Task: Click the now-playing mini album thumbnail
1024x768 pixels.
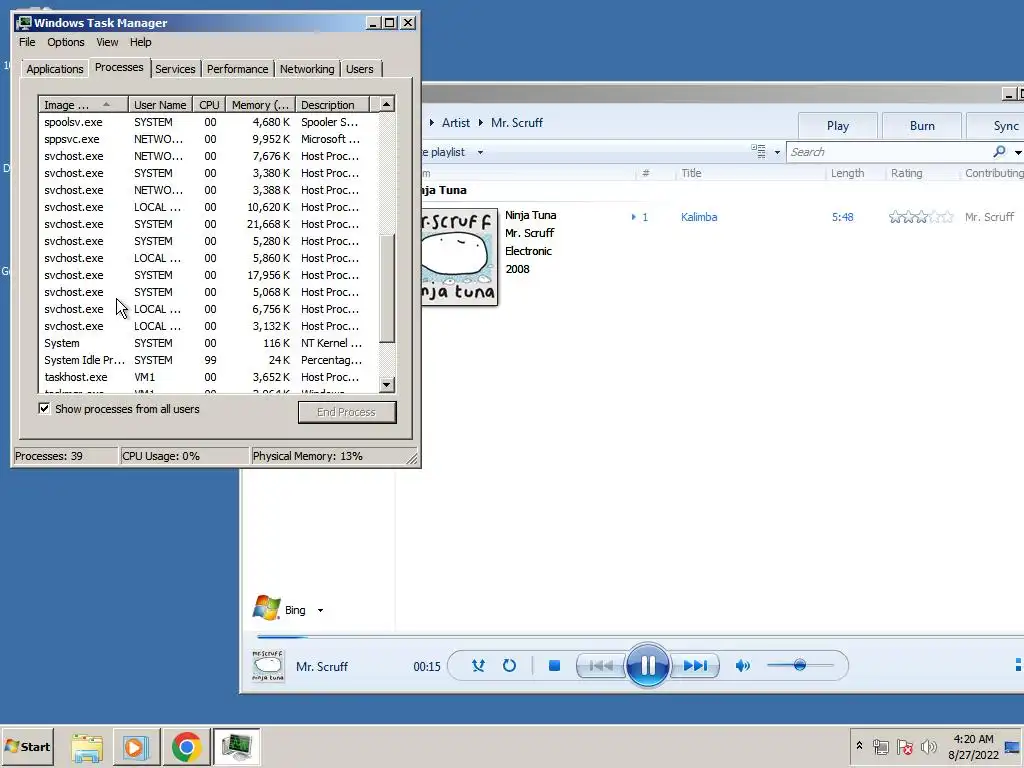Action: (268, 665)
